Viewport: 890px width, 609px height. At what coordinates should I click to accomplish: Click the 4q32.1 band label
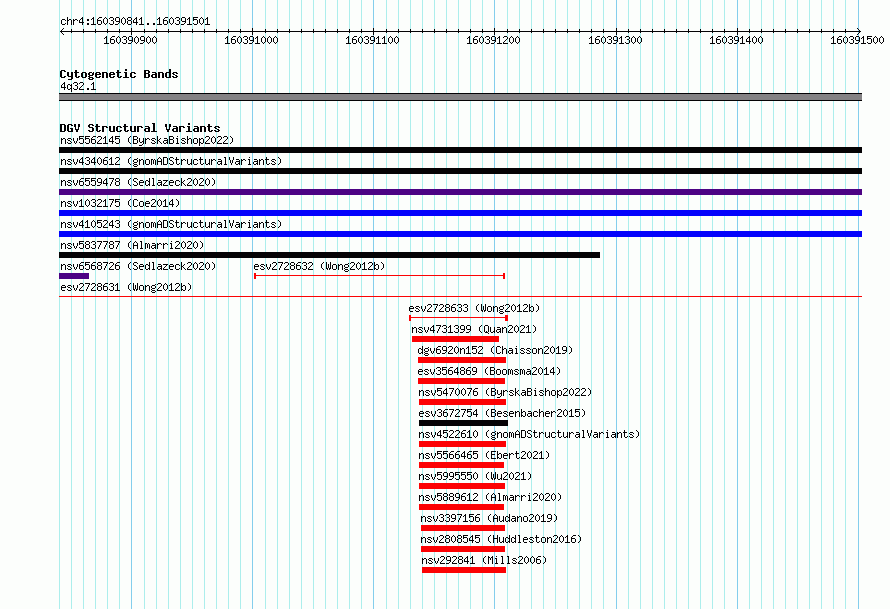point(78,86)
